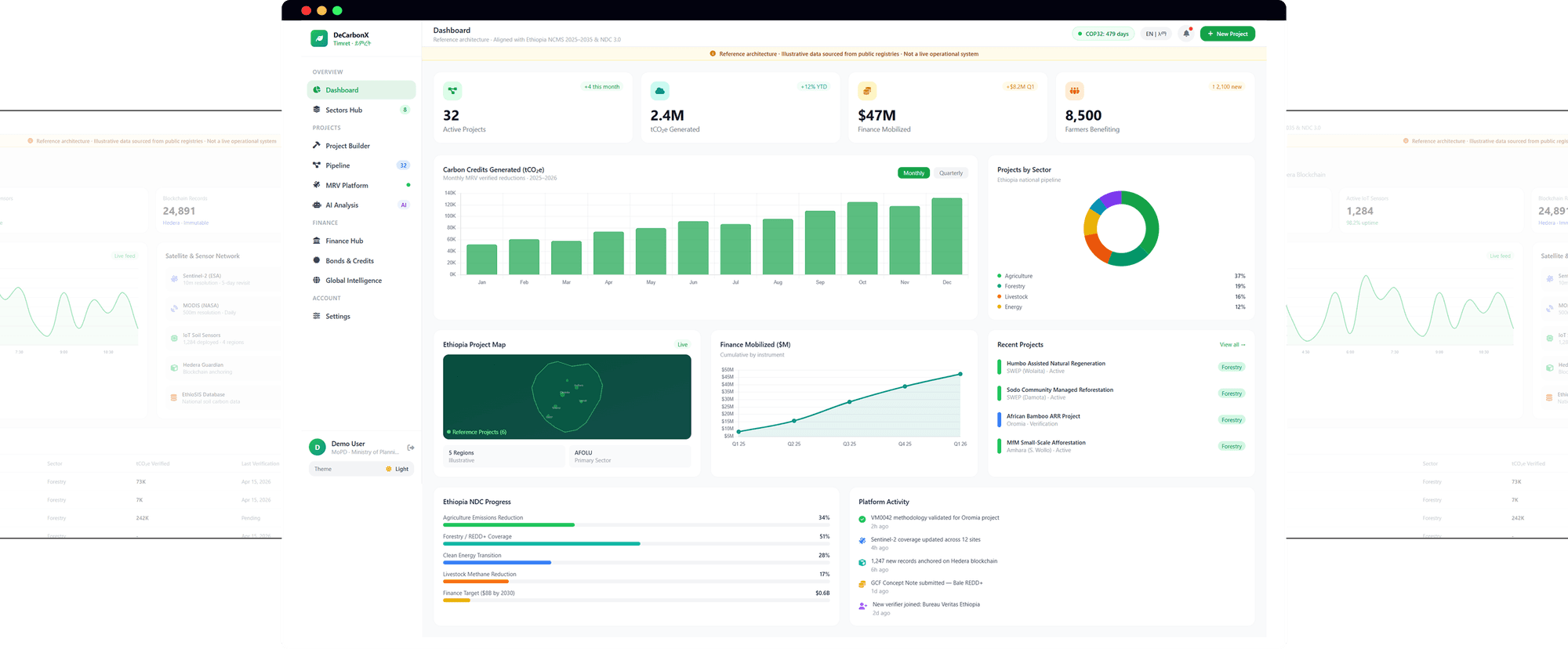Open Finance Hub from the sidebar
The width and height of the screenshot is (1568, 649).
(361, 241)
